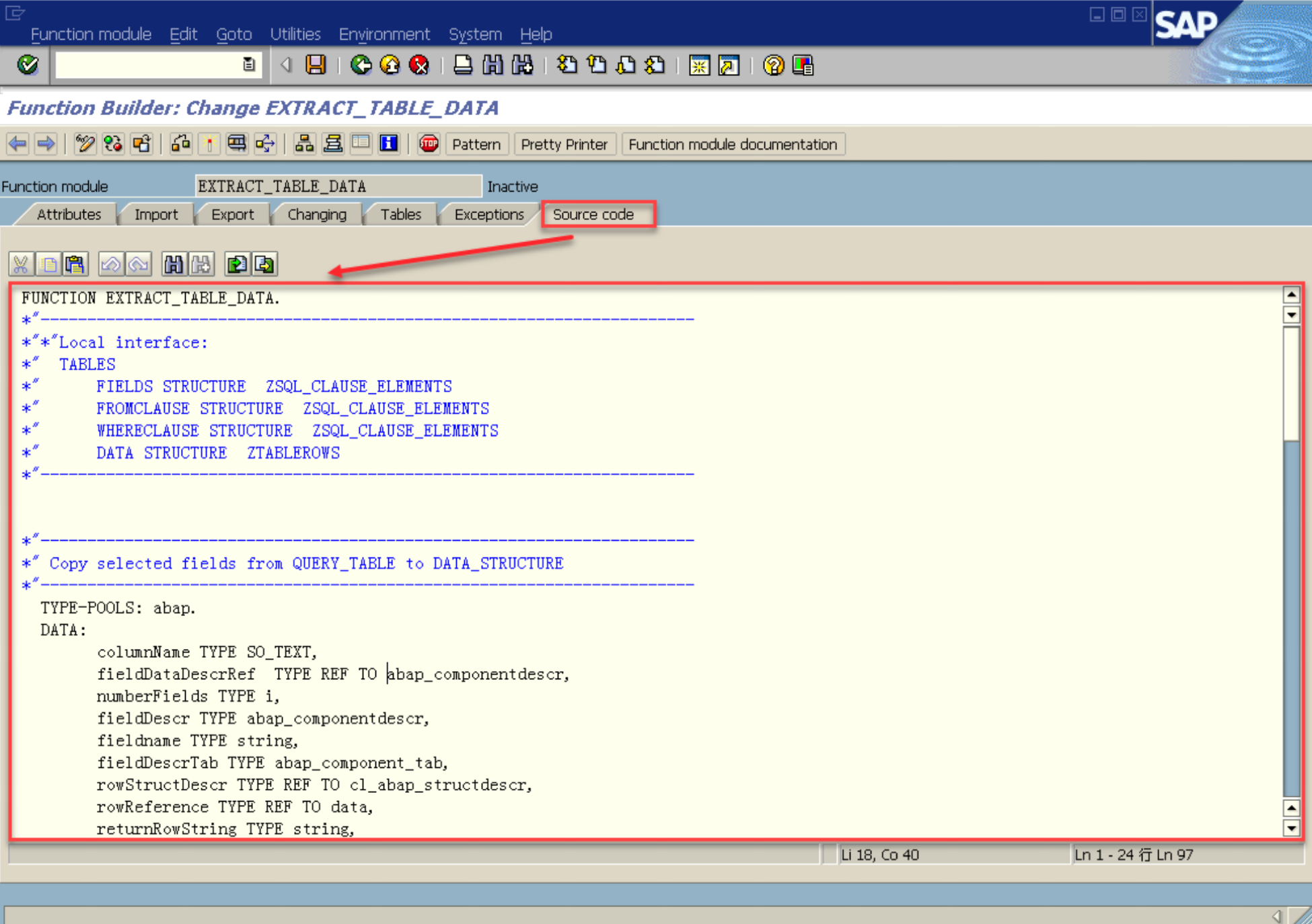This screenshot has width=1312, height=924.
Task: Click the yellow Exit arrow icon
Action: pyautogui.click(x=390, y=65)
